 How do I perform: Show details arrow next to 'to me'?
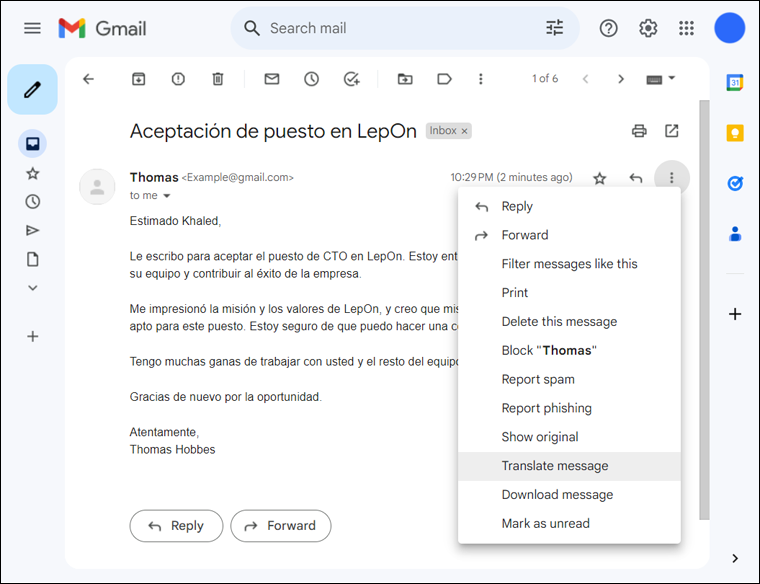tap(167, 196)
